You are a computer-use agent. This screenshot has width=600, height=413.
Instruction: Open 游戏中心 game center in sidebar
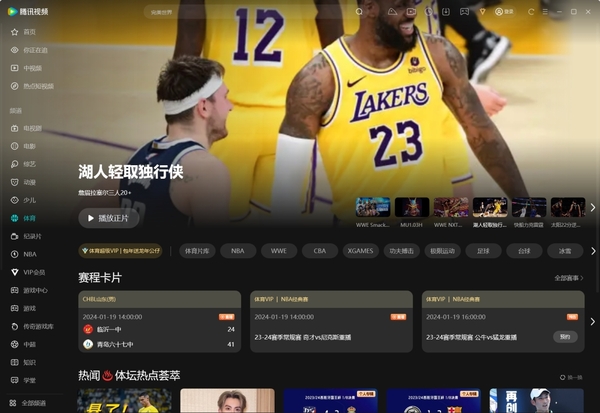(x=29, y=290)
